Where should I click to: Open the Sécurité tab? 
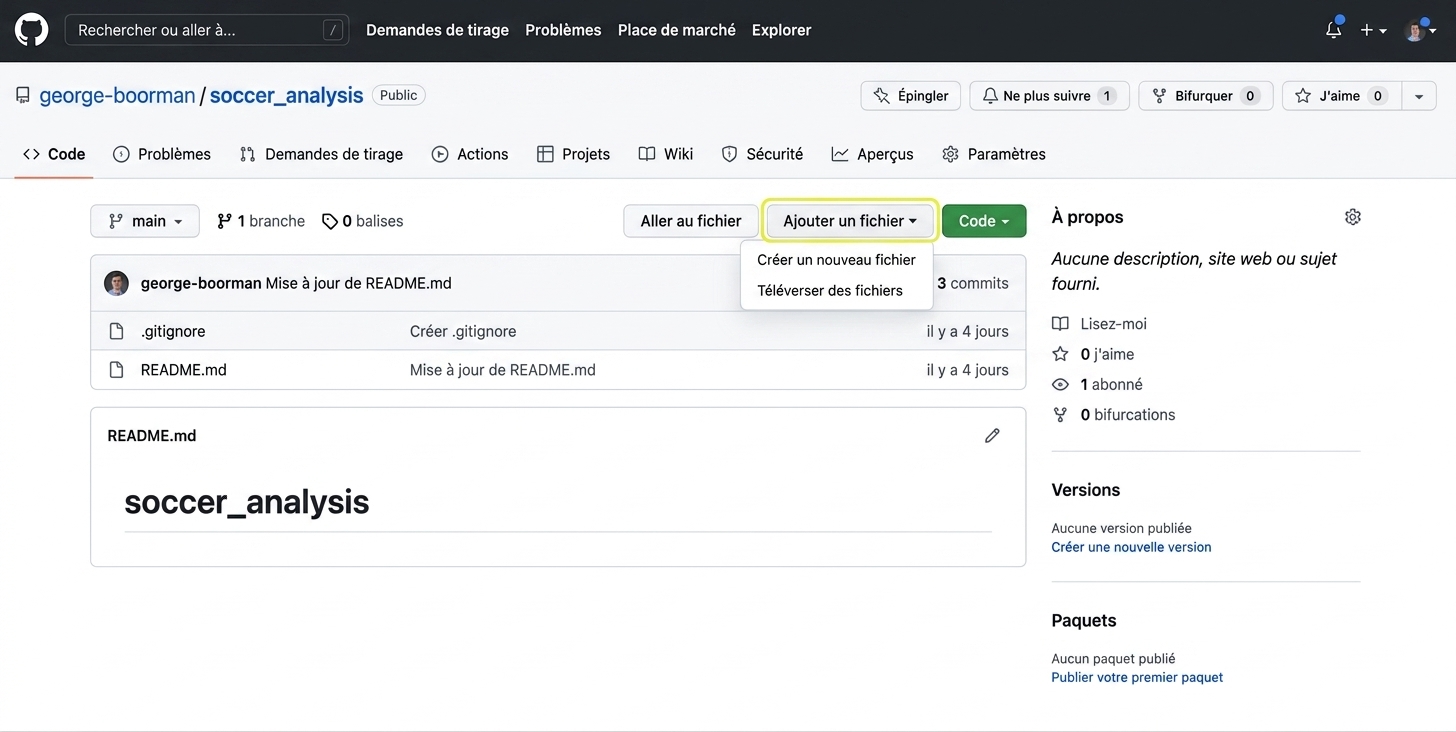point(762,154)
